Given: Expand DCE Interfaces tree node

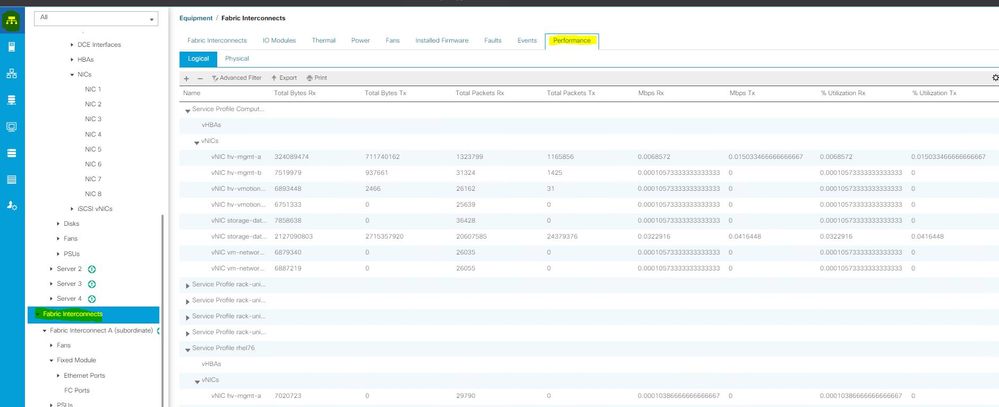Looking at the screenshot, I should [71, 45].
